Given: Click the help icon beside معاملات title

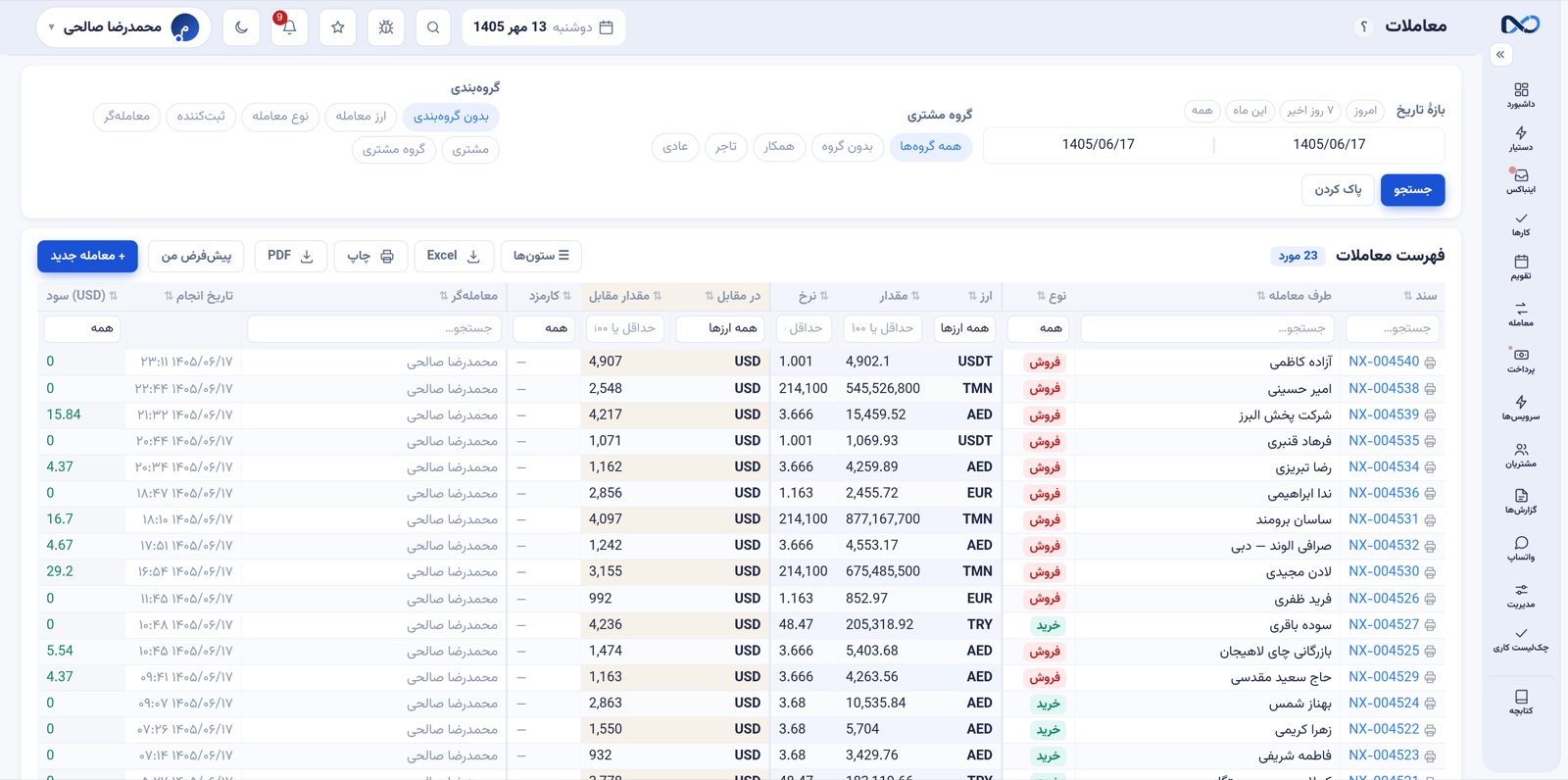Looking at the screenshot, I should 1363,26.
